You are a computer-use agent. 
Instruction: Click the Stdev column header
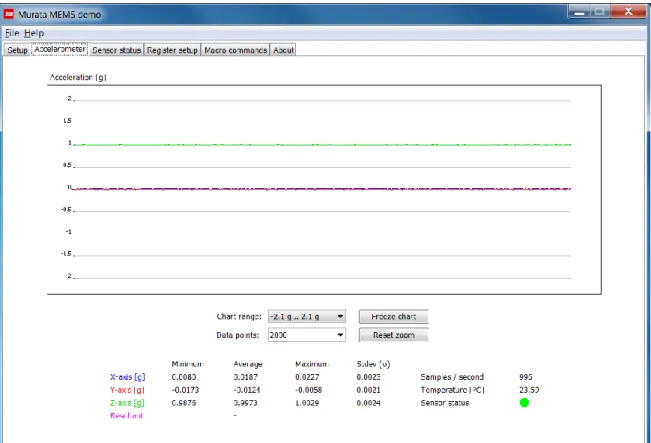[x=373, y=364]
